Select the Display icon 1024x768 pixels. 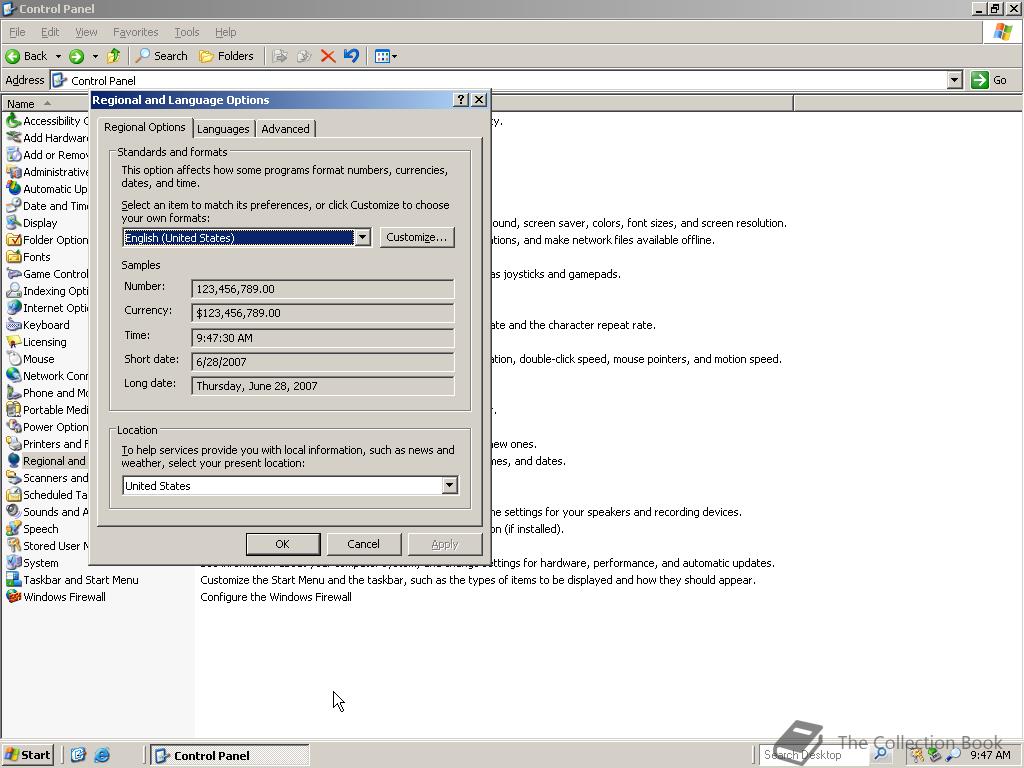pyautogui.click(x=14, y=223)
